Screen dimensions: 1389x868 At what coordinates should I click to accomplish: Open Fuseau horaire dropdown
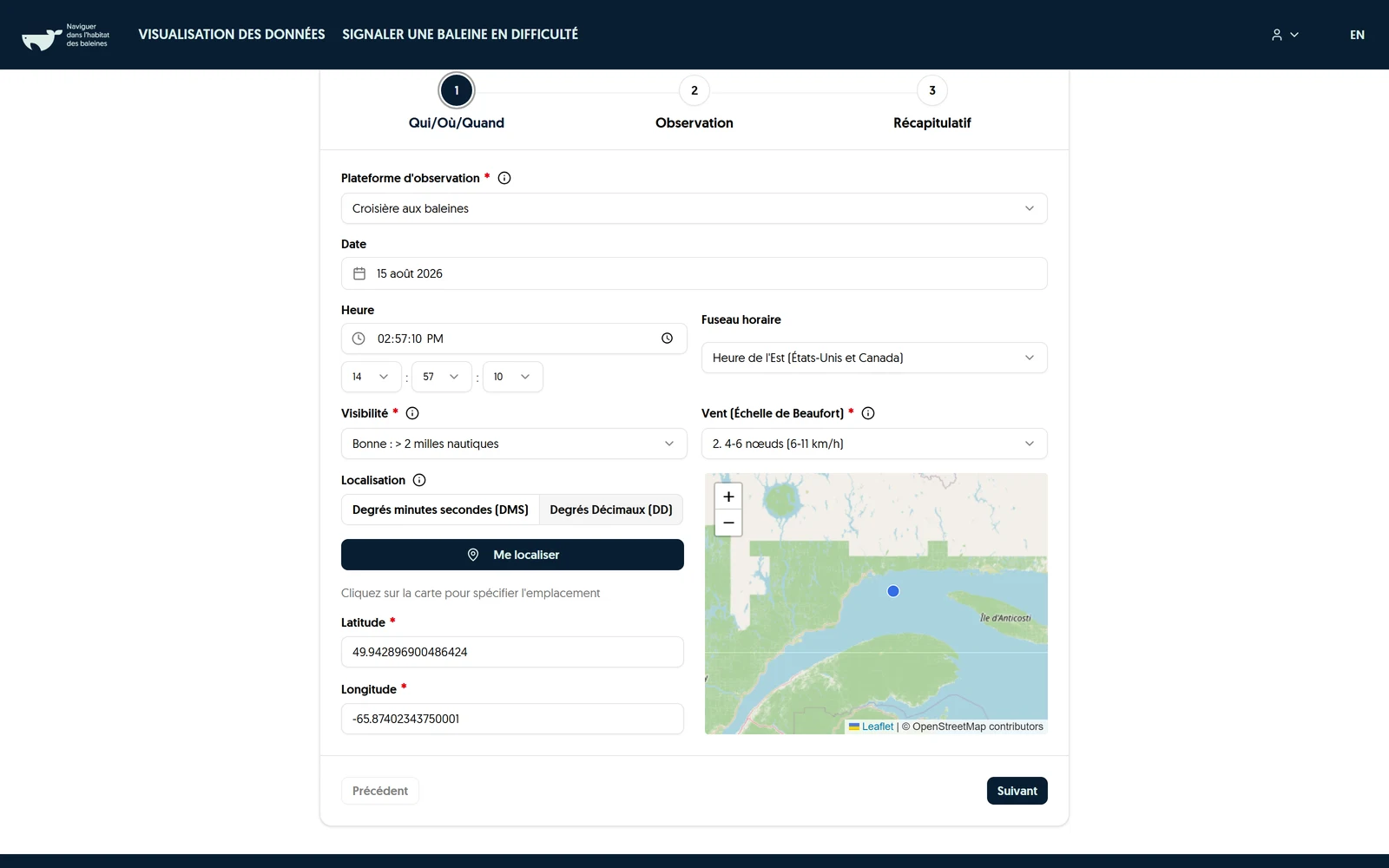click(x=874, y=358)
